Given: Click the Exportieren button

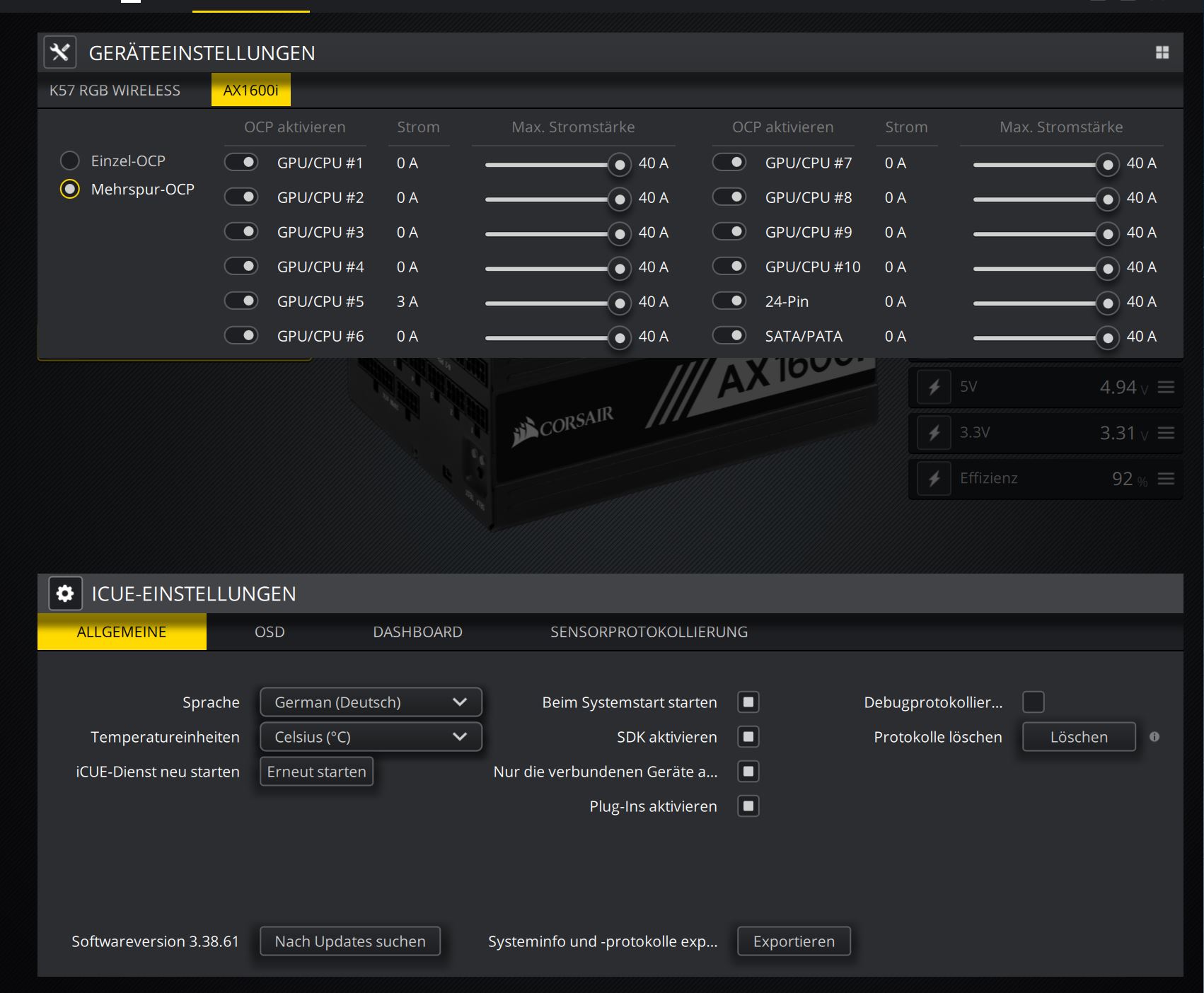Looking at the screenshot, I should (794, 941).
